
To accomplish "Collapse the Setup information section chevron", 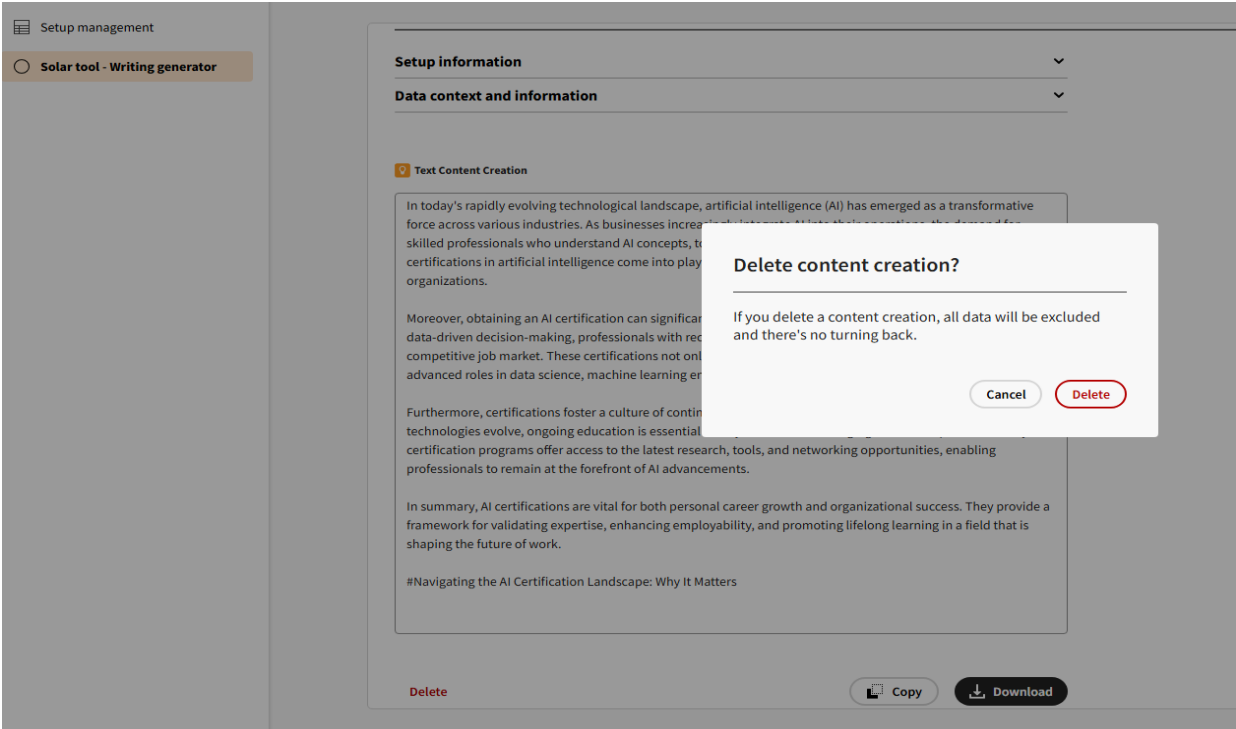I will pos(1058,61).
